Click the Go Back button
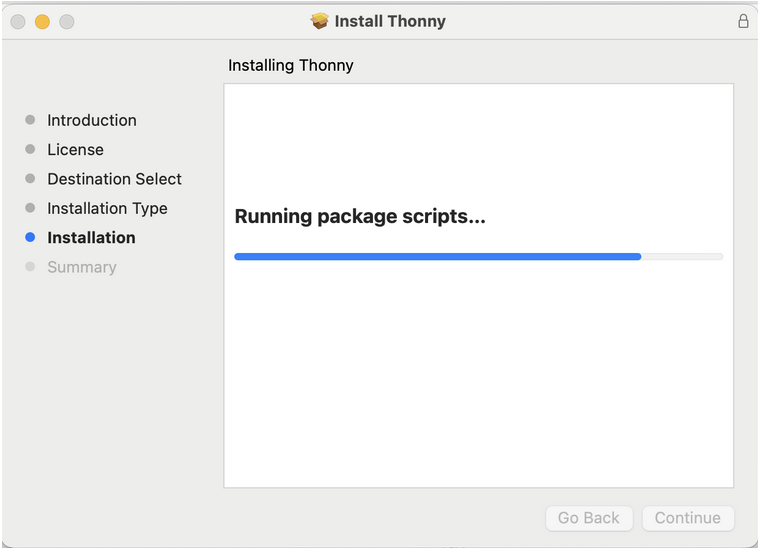Image resolution: width=758 pixels, height=548 pixels. (x=589, y=518)
